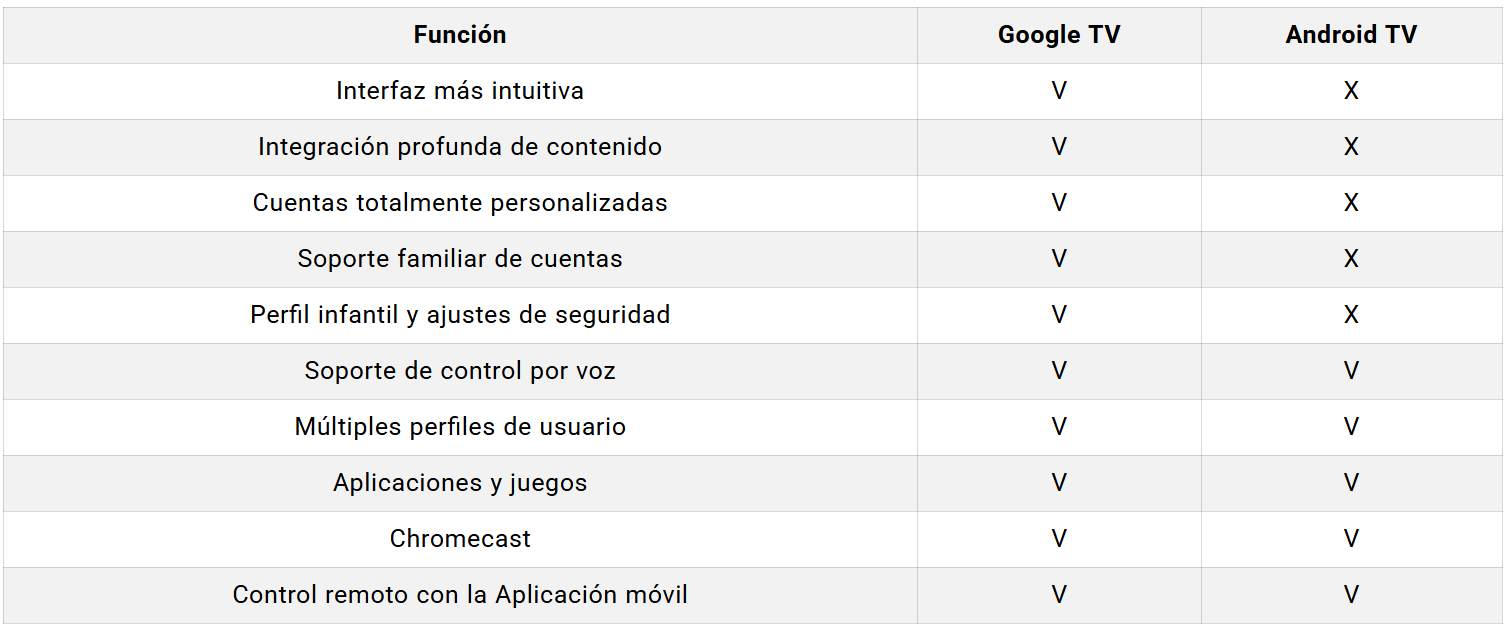Click Android TV X for 'Perfil infantil' row
Image resolution: width=1508 pixels, height=635 pixels.
(1351, 315)
